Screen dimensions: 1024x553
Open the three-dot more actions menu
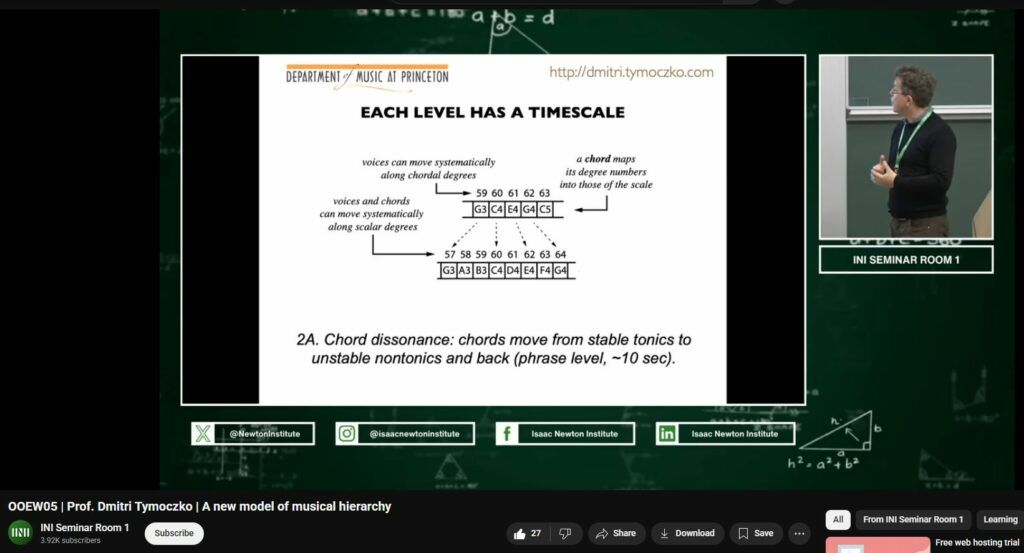point(800,533)
